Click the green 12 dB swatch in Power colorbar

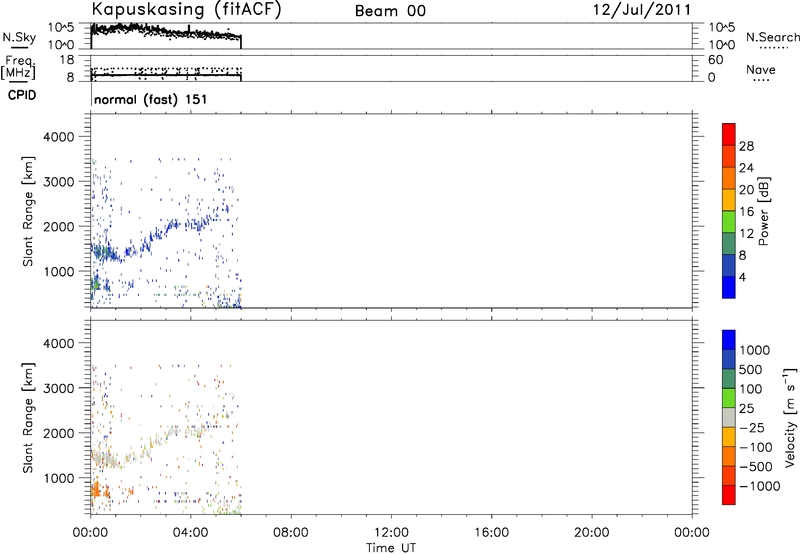[729, 221]
